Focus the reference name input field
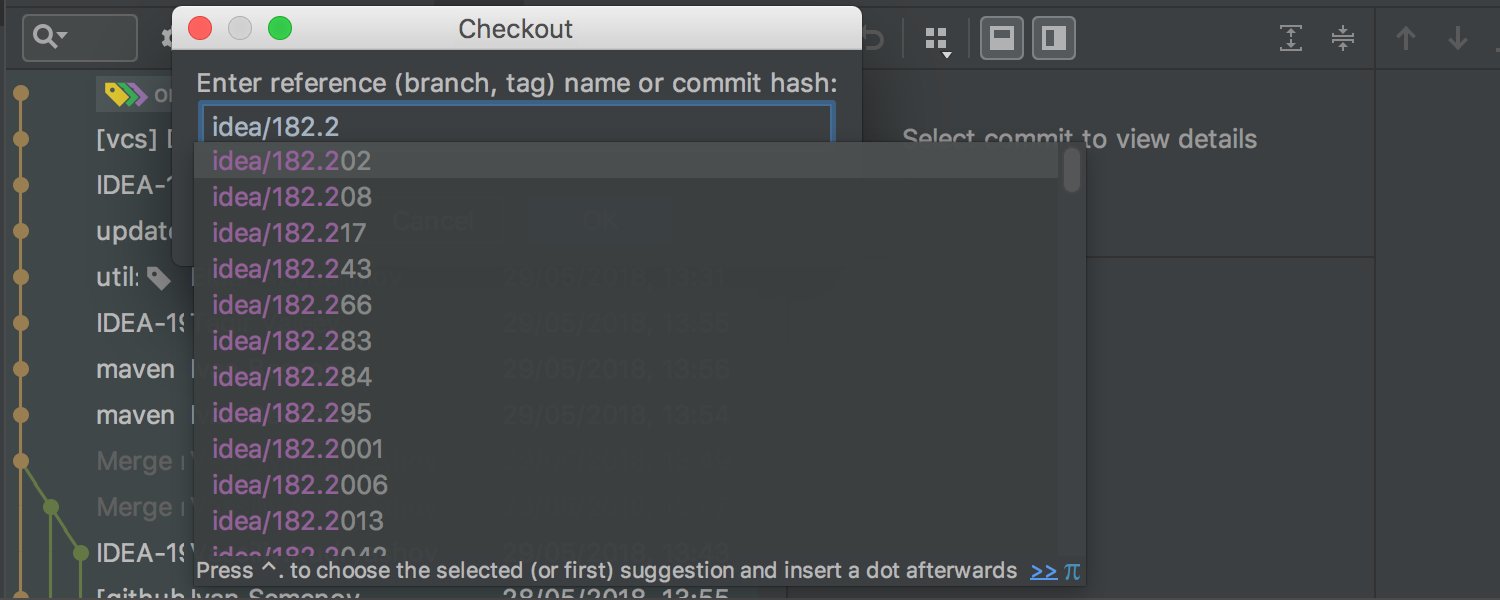 click(x=516, y=126)
